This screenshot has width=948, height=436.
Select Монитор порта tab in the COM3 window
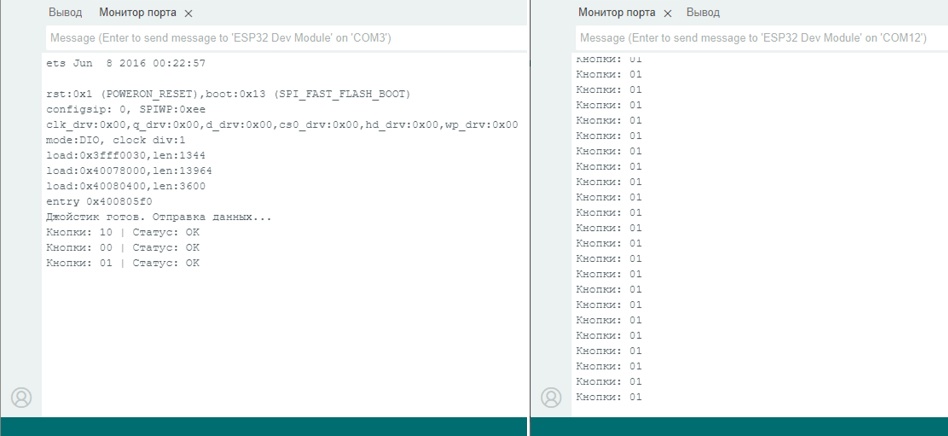pyautogui.click(x=137, y=13)
